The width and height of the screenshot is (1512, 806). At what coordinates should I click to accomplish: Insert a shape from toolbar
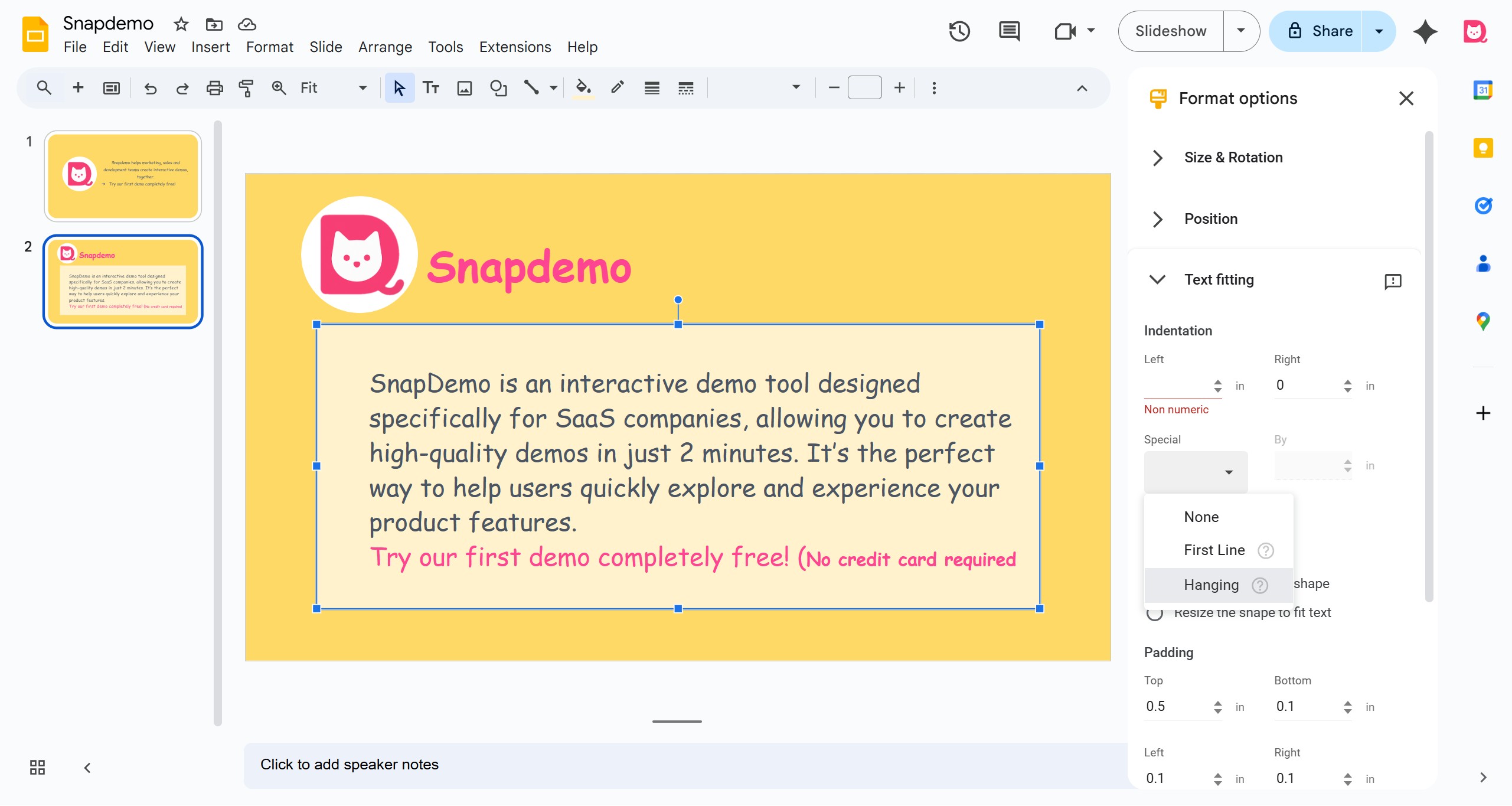(x=498, y=88)
